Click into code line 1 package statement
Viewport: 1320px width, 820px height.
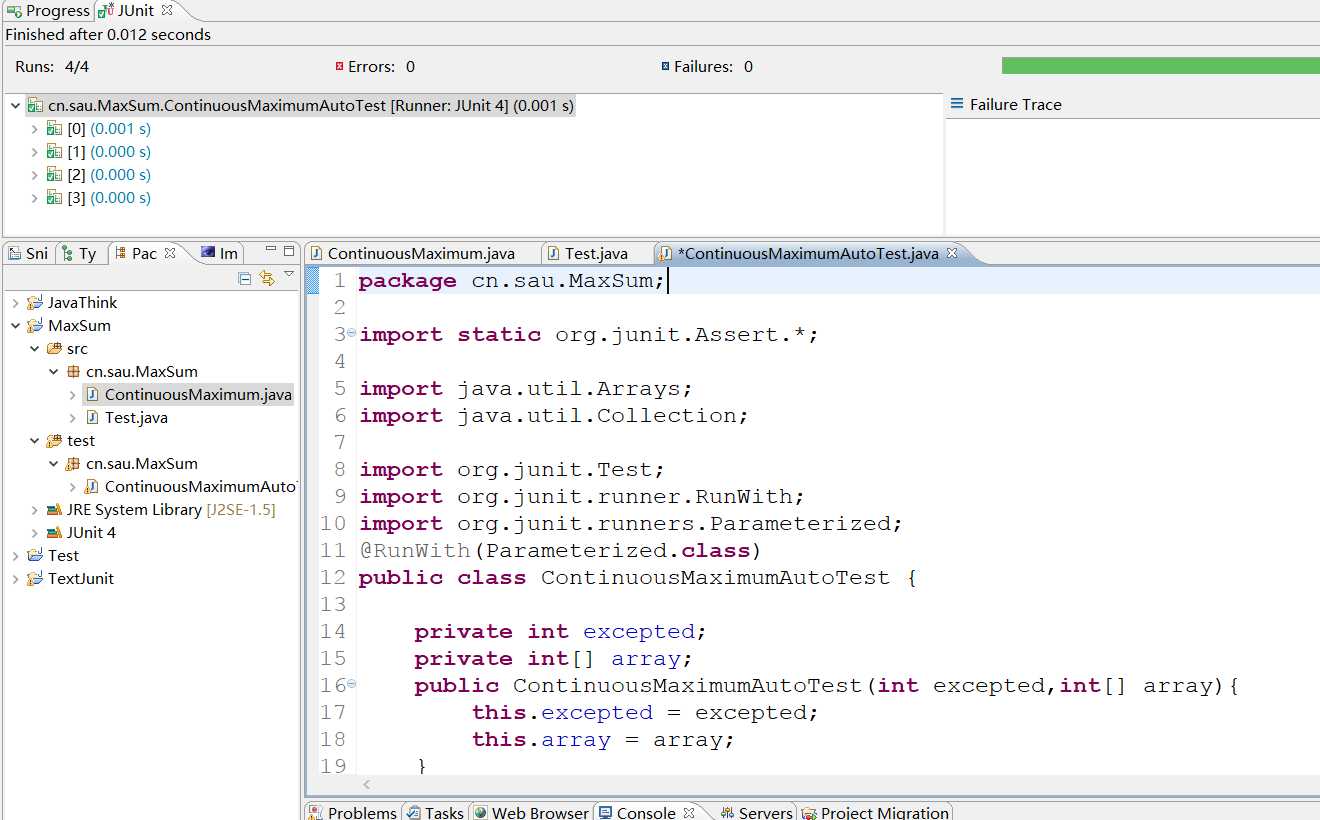pyautogui.click(x=511, y=281)
